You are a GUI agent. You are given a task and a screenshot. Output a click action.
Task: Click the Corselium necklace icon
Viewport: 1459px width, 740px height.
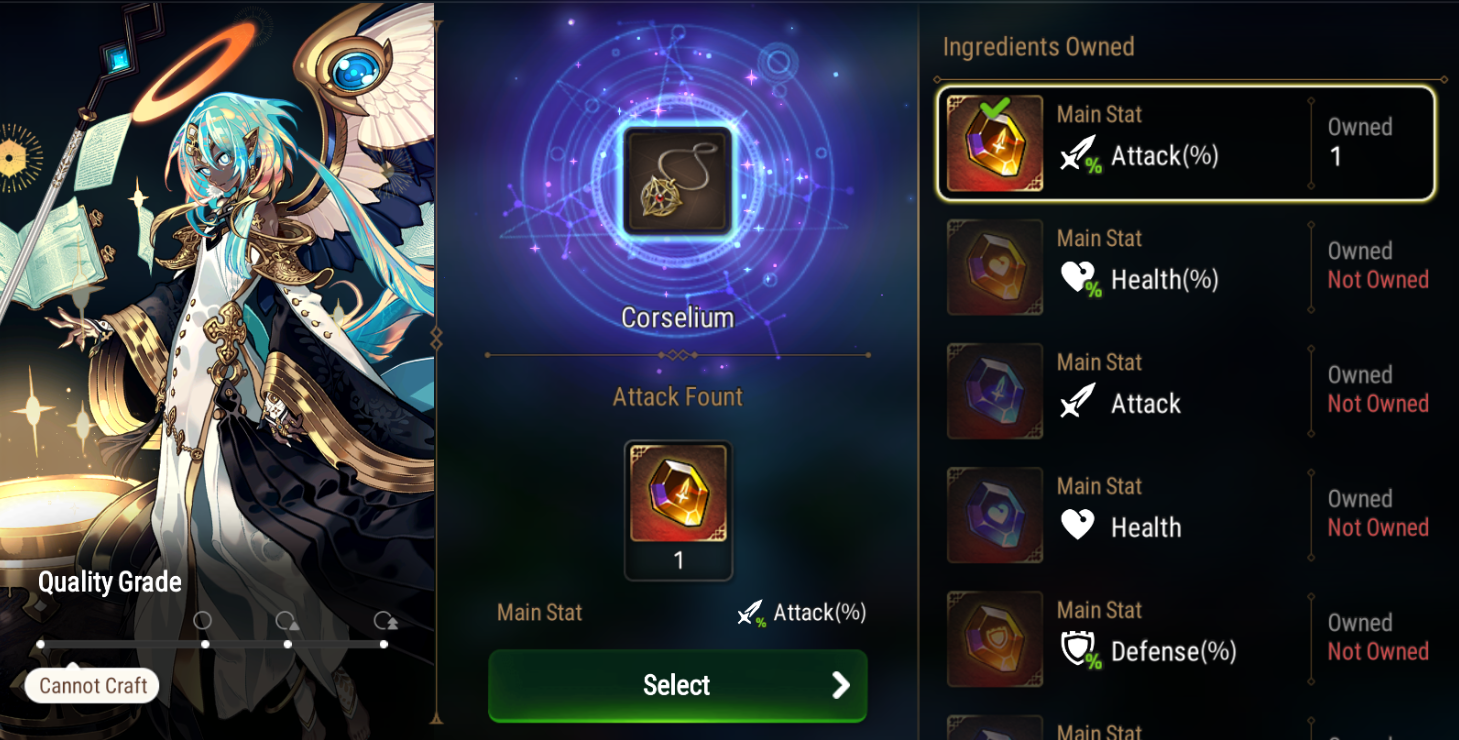(x=678, y=181)
